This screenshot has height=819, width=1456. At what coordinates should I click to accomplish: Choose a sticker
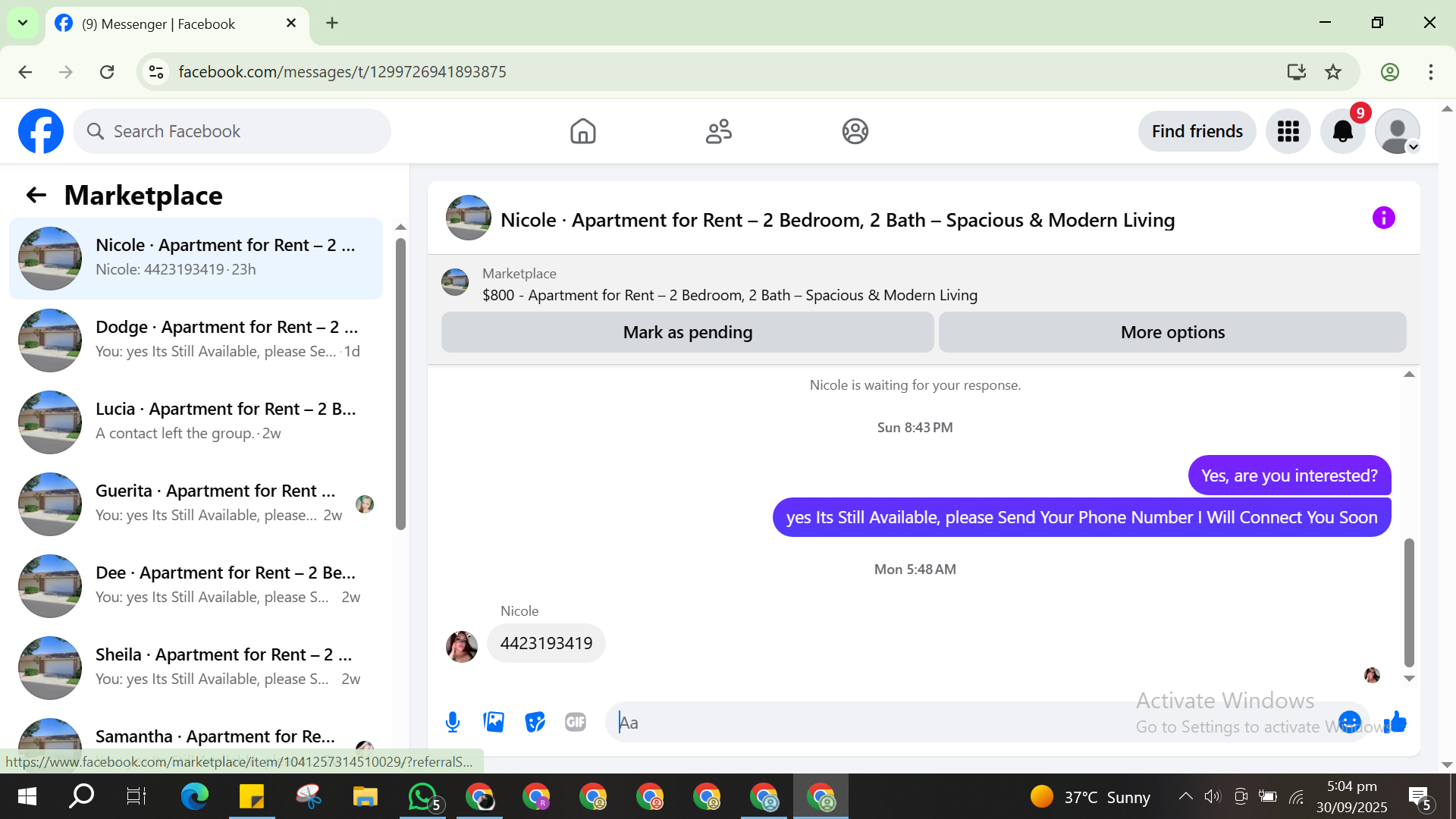[535, 722]
